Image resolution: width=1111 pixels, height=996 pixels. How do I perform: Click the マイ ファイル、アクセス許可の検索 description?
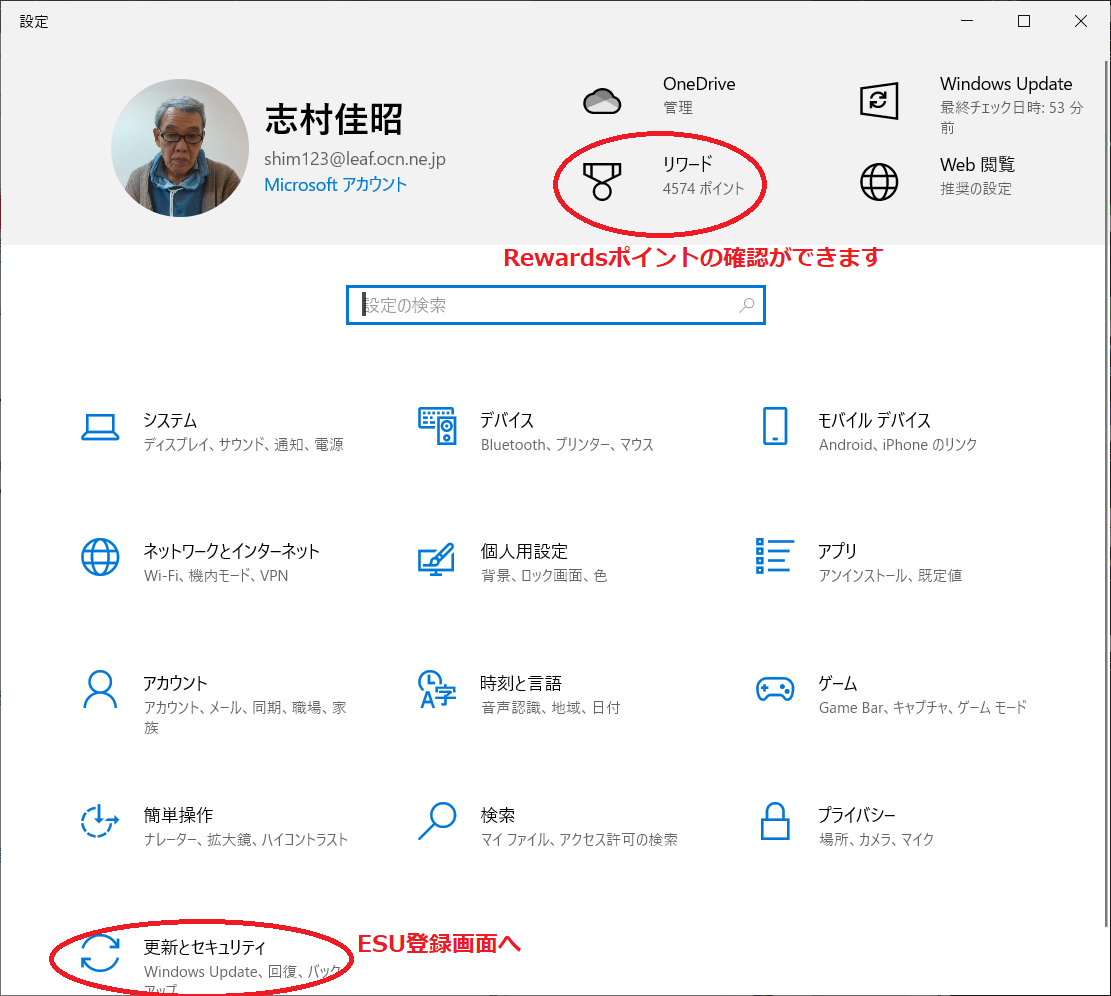579,839
